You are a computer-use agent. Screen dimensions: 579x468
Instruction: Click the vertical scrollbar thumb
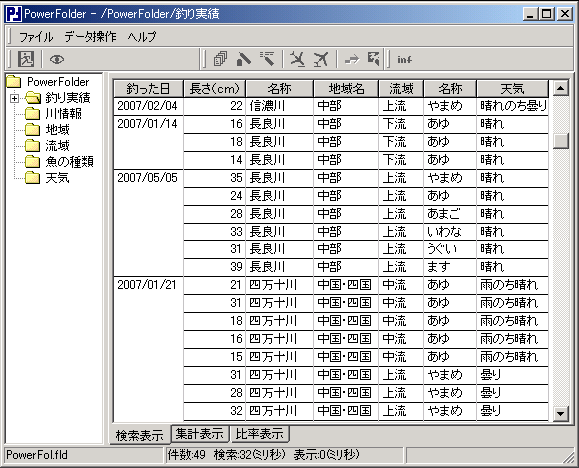tap(561, 141)
